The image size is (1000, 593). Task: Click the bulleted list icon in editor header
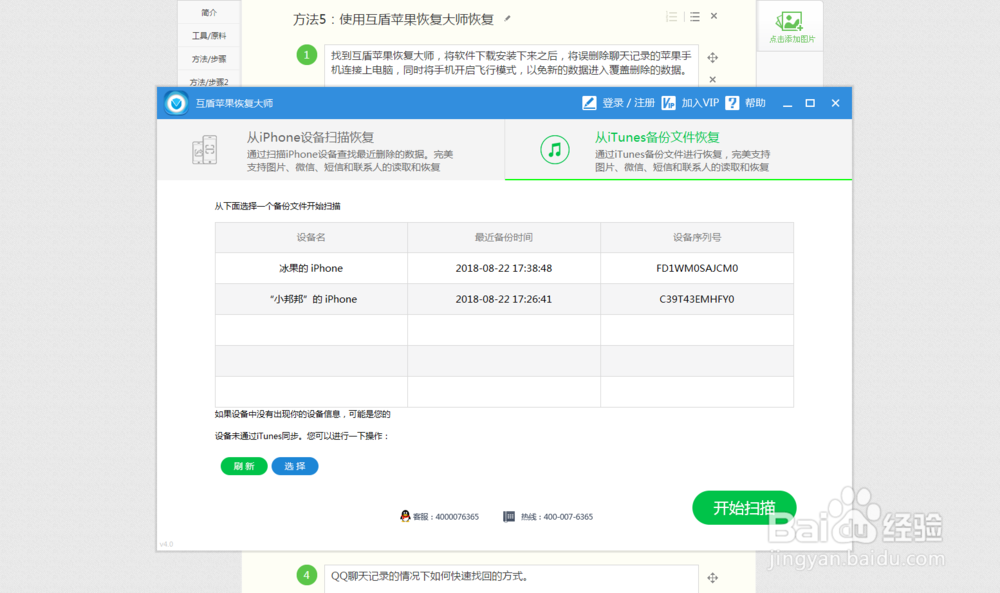click(695, 17)
